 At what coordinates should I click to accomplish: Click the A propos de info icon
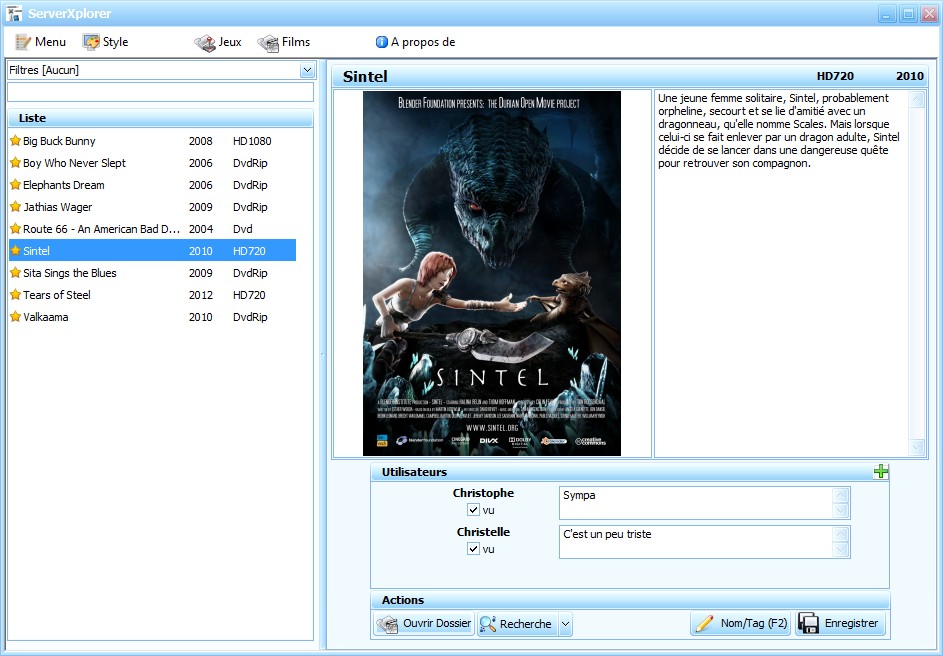tap(381, 42)
